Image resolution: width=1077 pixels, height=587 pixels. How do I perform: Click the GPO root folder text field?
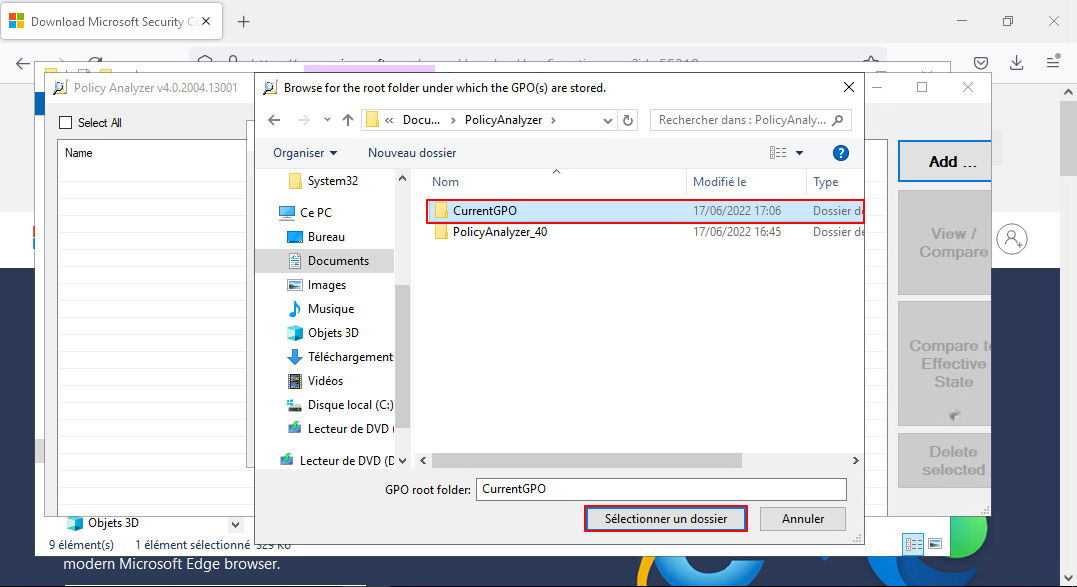[x=661, y=489]
